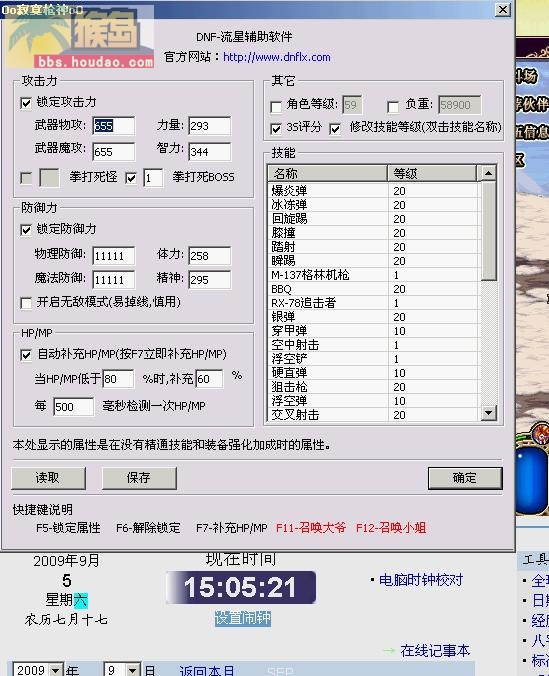Click the refill percentage field showing 60
Image resolution: width=549 pixels, height=676 pixels.
(209, 379)
